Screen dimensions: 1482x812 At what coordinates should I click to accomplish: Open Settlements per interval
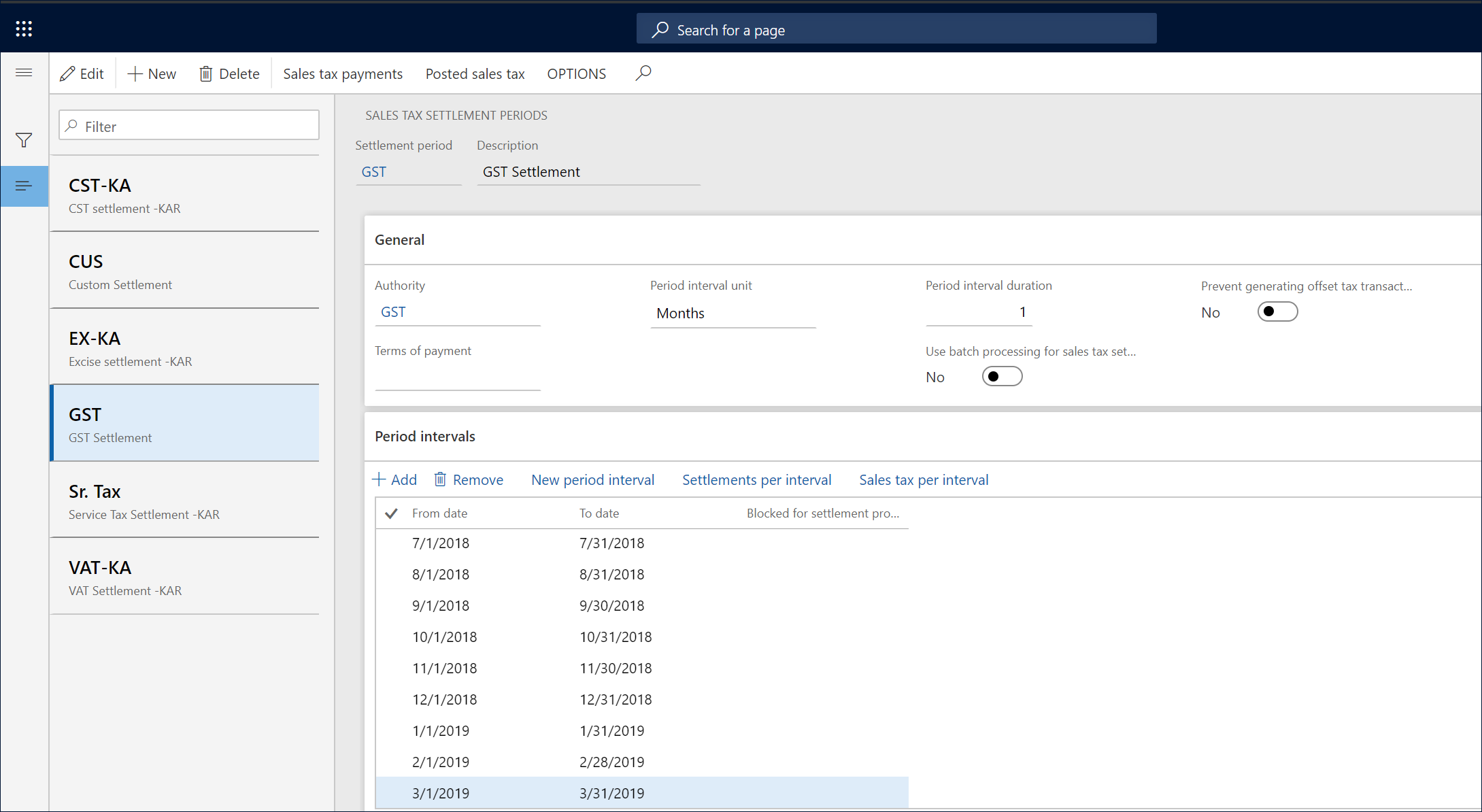click(757, 479)
